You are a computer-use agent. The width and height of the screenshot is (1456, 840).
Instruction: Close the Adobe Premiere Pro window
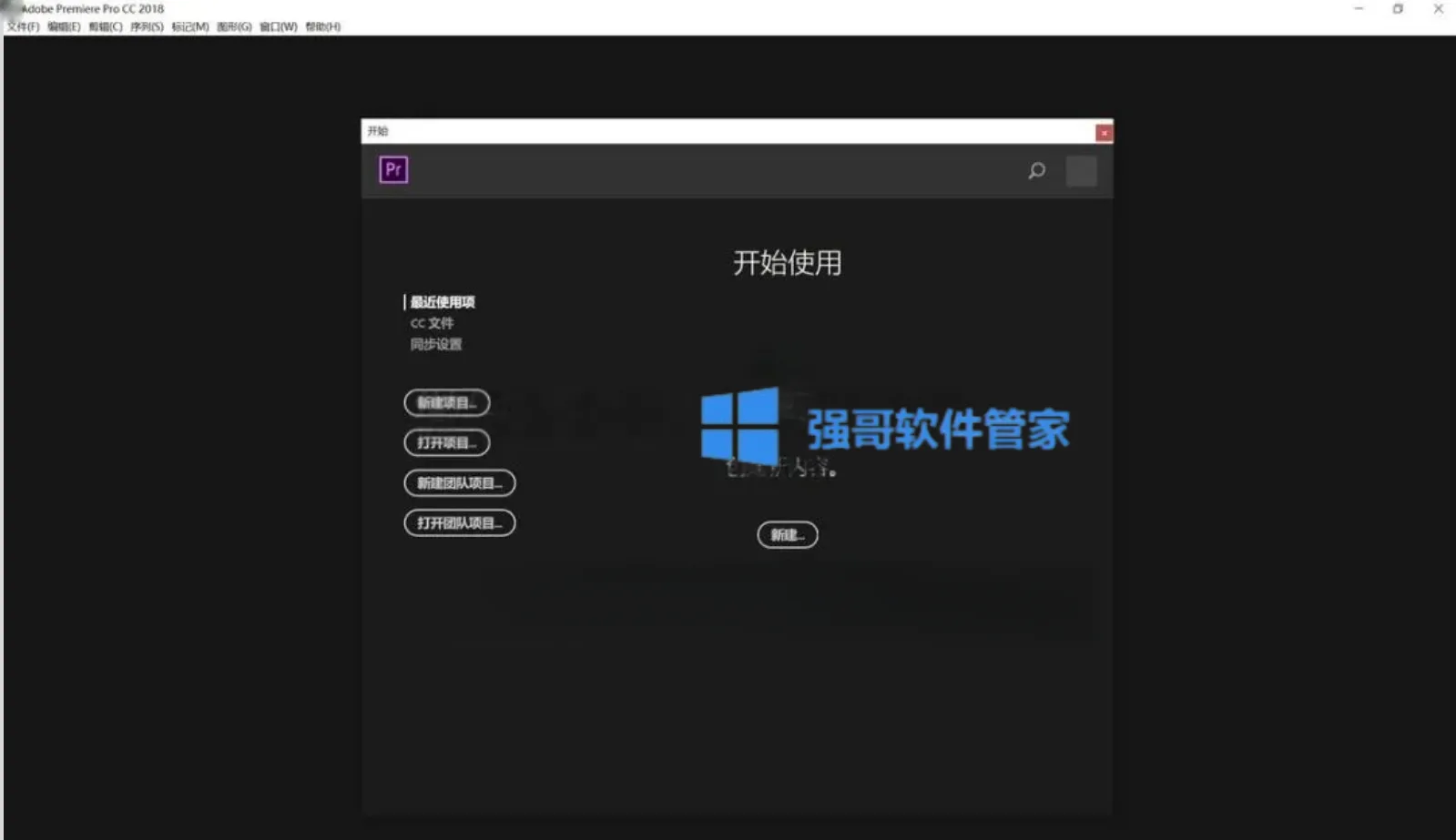[x=1438, y=9]
